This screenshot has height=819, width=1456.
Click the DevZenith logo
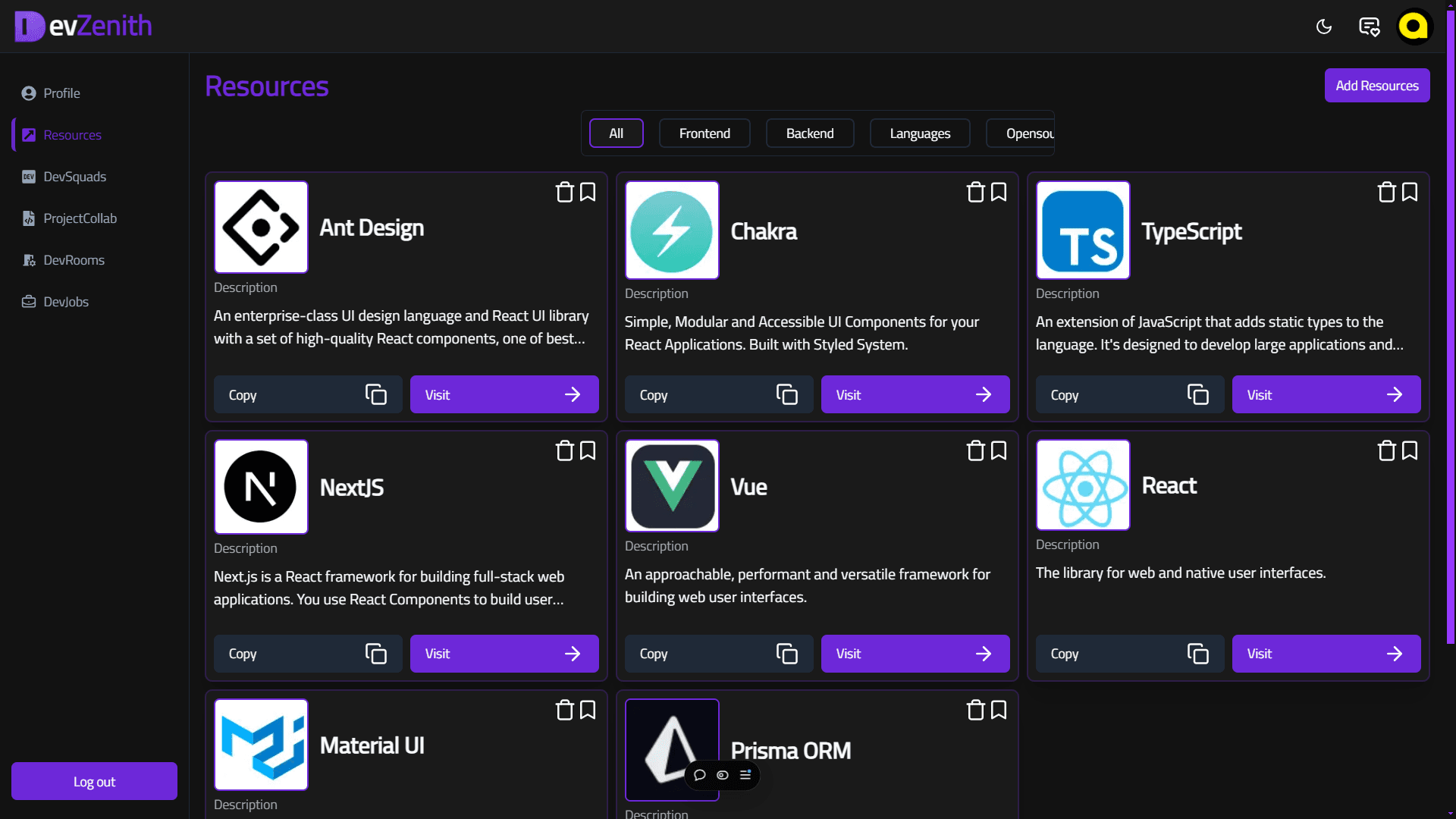[83, 27]
